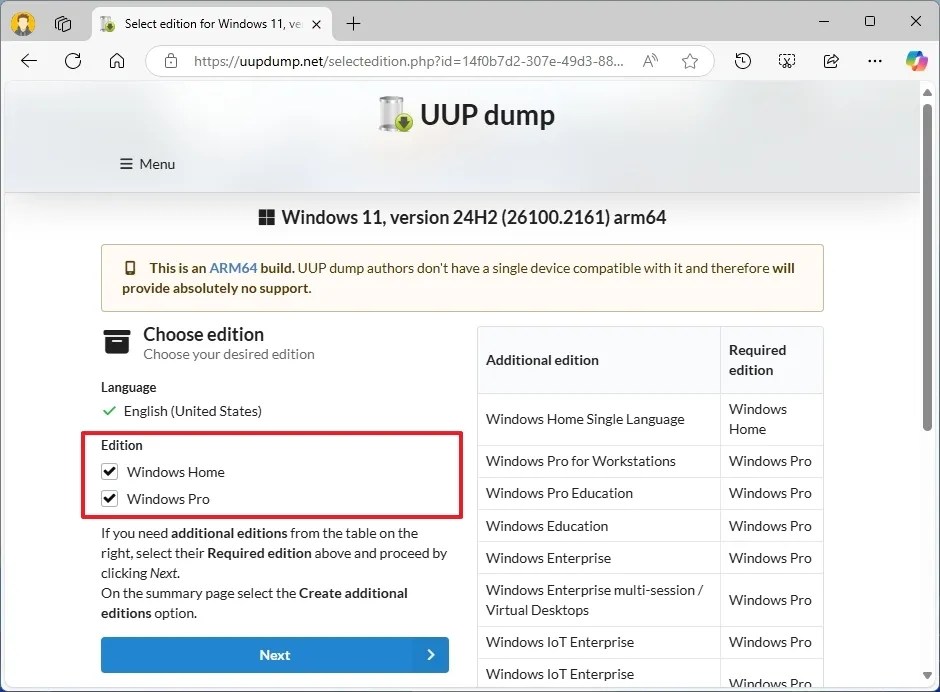
Task: Select the 'Windows Education' table cell
Action: [599, 526]
